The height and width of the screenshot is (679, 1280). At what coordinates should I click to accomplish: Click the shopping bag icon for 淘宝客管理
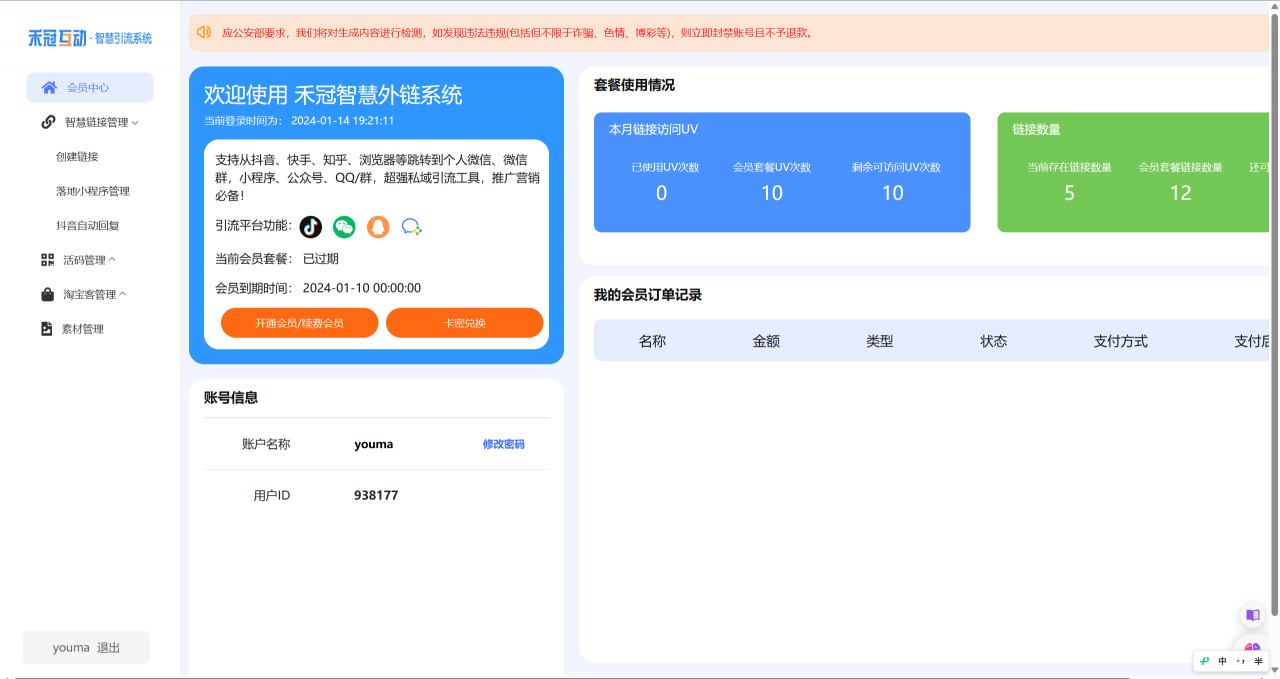tap(47, 295)
